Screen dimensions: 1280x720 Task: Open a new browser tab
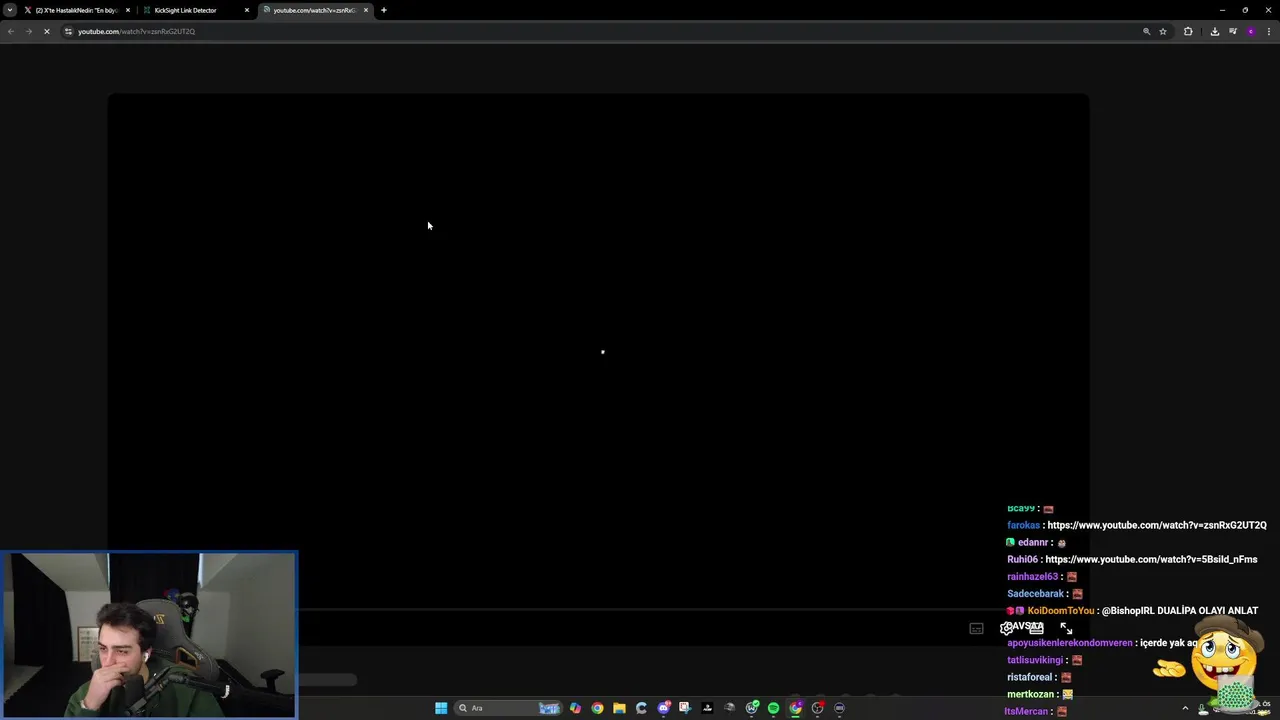pos(384,10)
